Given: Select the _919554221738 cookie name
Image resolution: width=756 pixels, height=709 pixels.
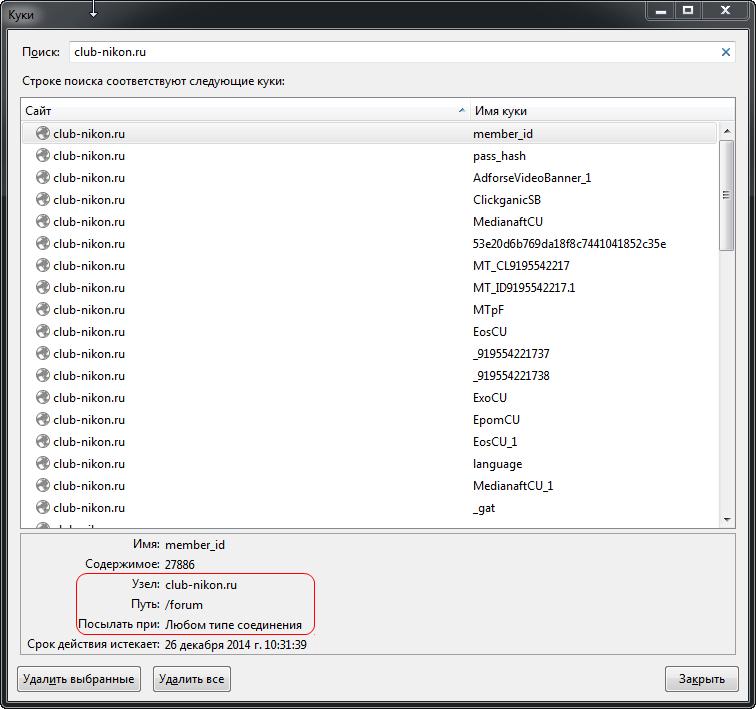Looking at the screenshot, I should [511, 375].
